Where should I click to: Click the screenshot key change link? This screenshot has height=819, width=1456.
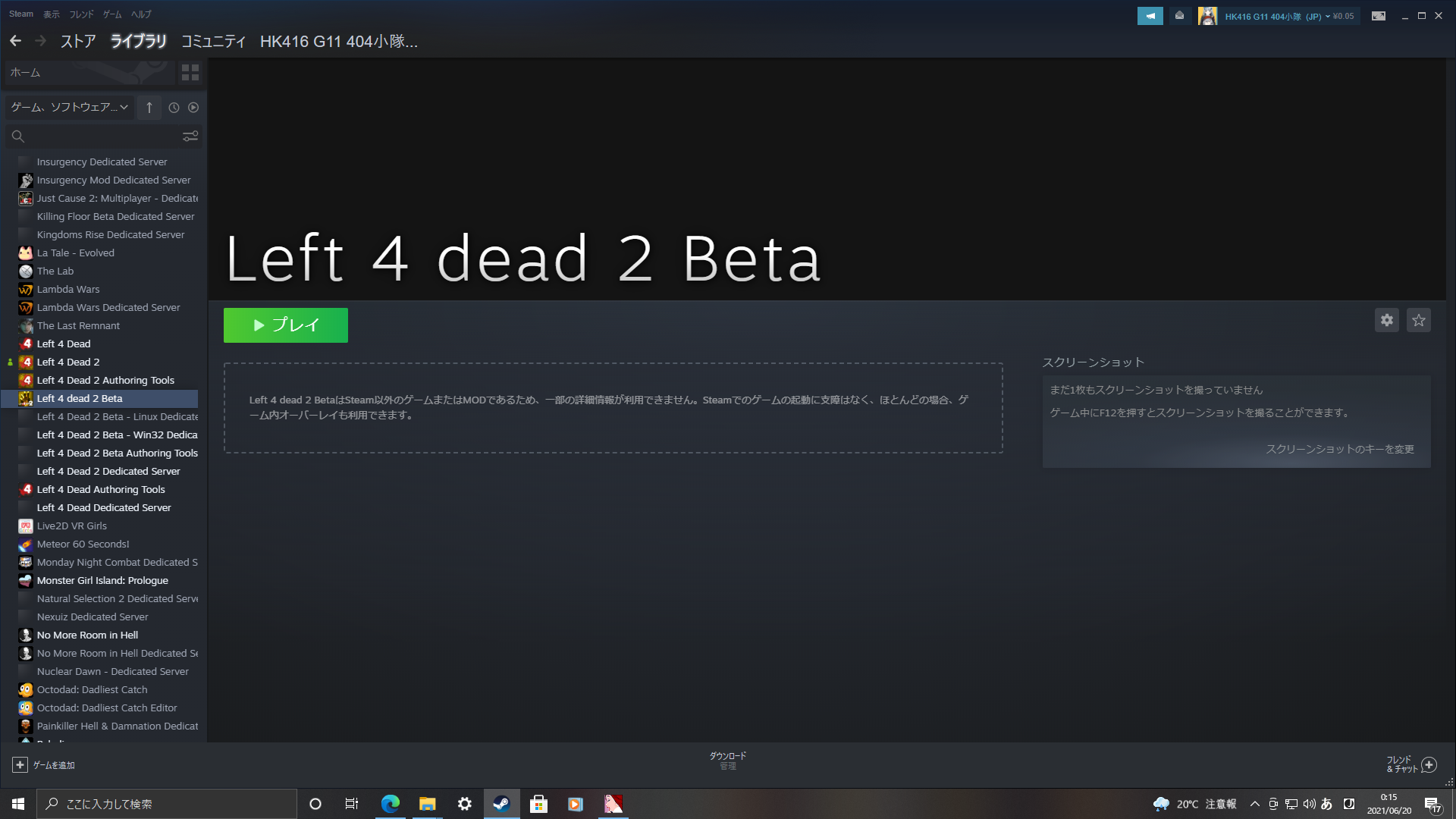point(1338,449)
